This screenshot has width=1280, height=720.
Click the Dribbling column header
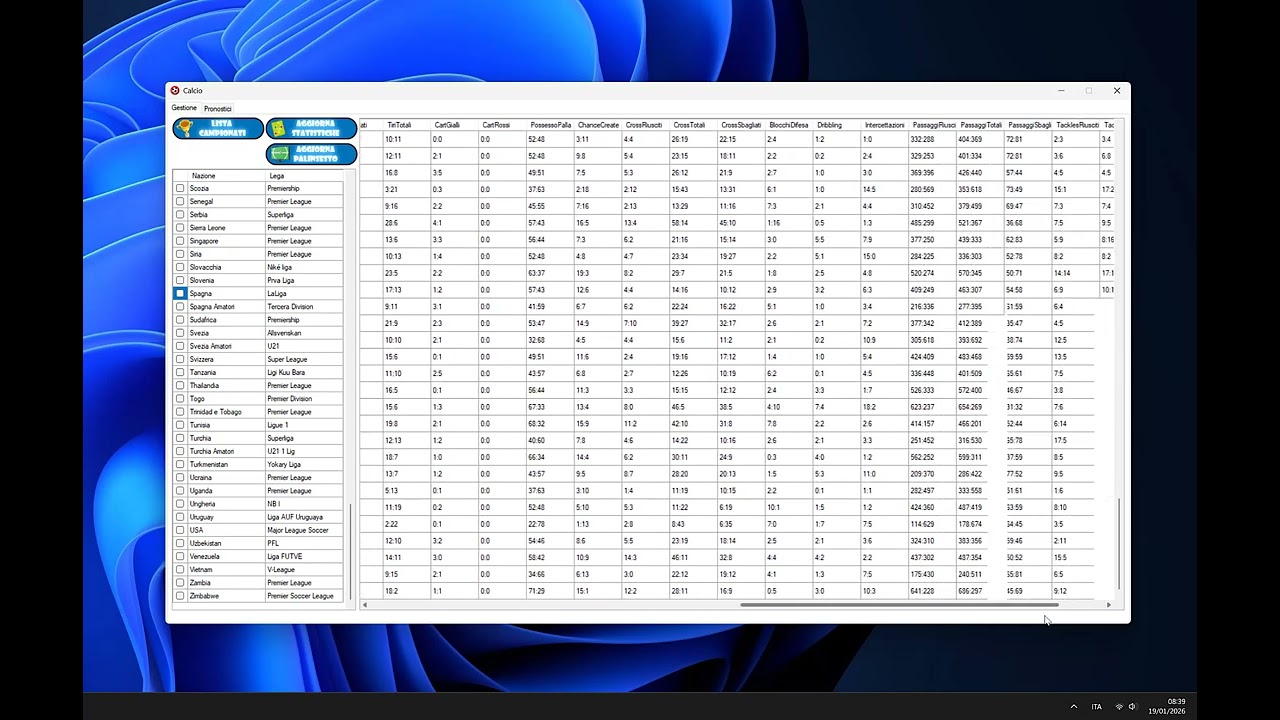pyautogui.click(x=837, y=125)
